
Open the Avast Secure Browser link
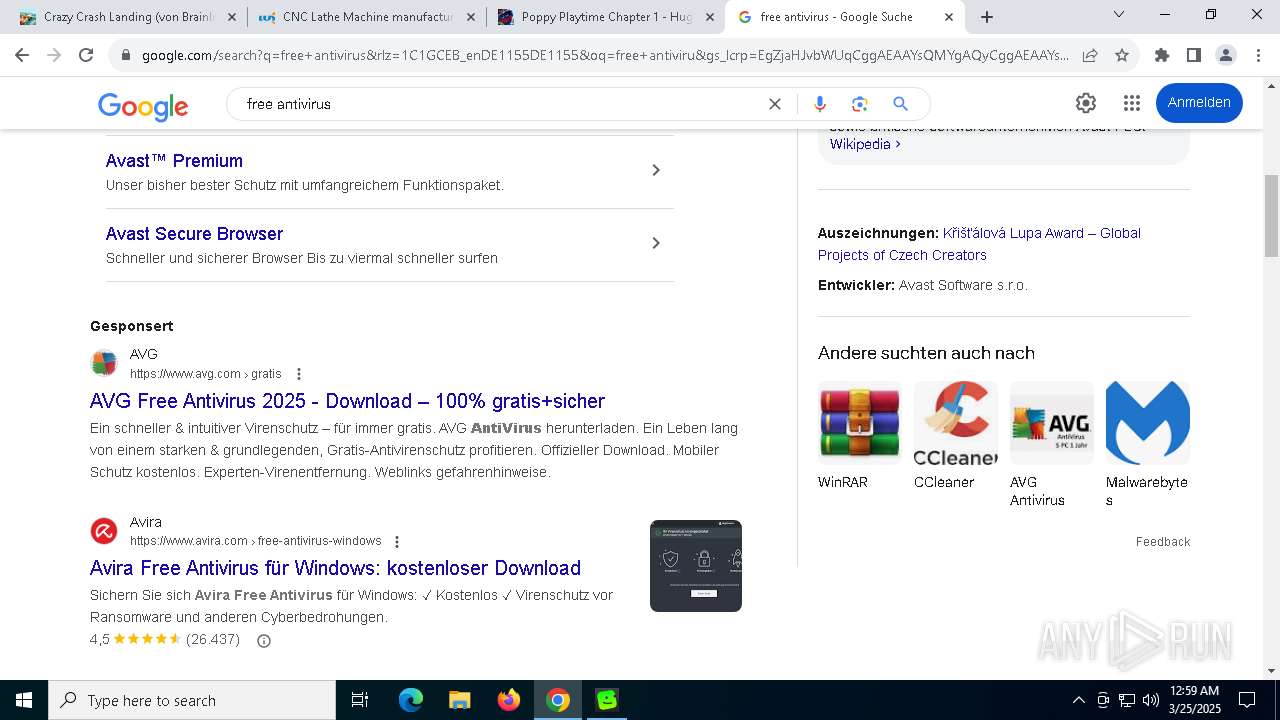pyautogui.click(x=194, y=234)
